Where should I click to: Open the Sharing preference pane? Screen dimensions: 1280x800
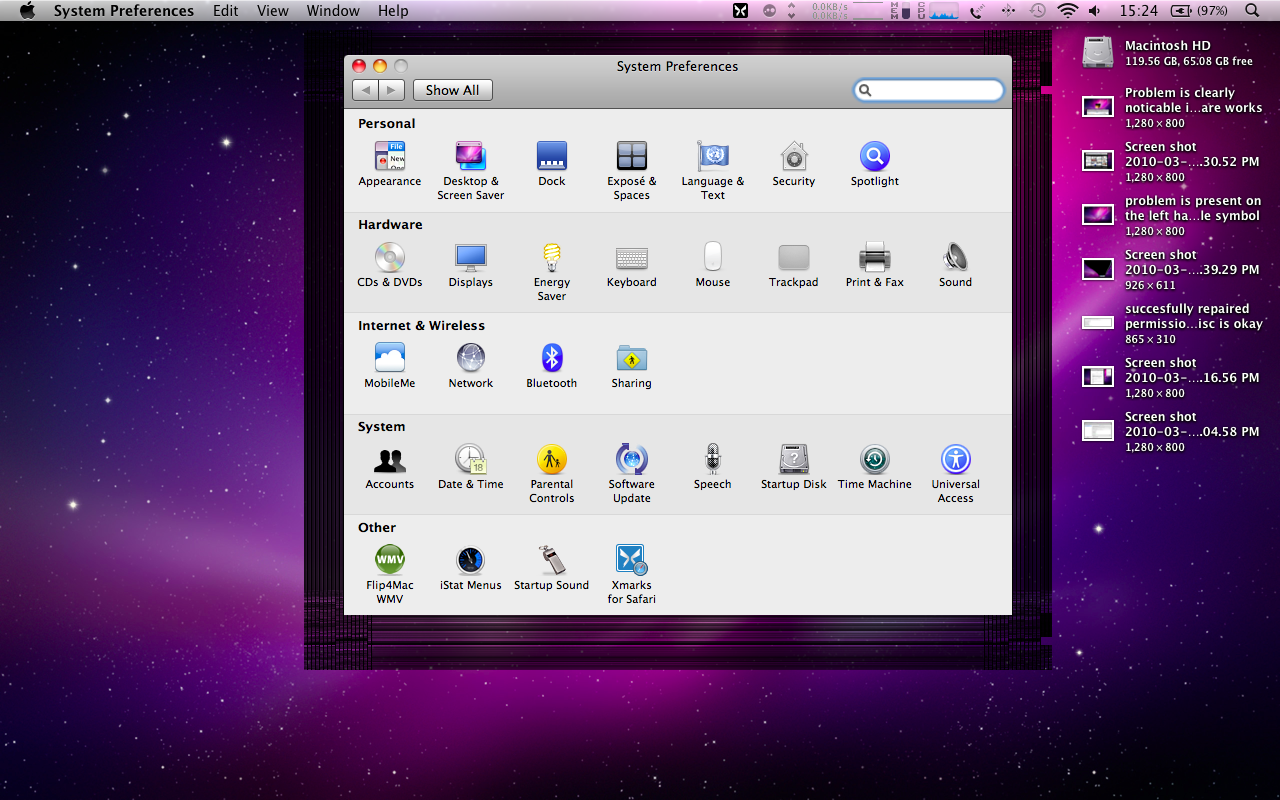[632, 366]
